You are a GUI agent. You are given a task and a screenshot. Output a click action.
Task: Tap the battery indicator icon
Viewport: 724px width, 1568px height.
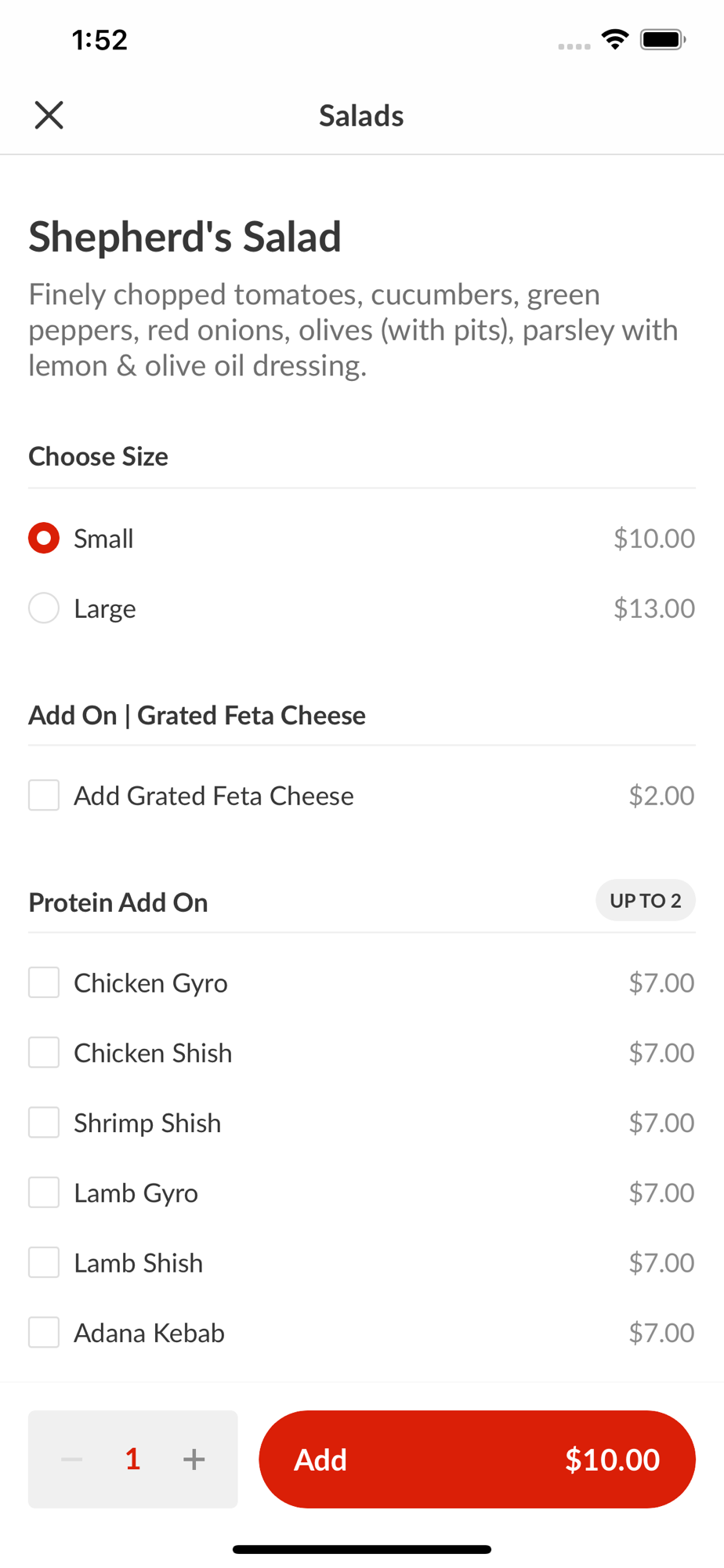pos(663,39)
